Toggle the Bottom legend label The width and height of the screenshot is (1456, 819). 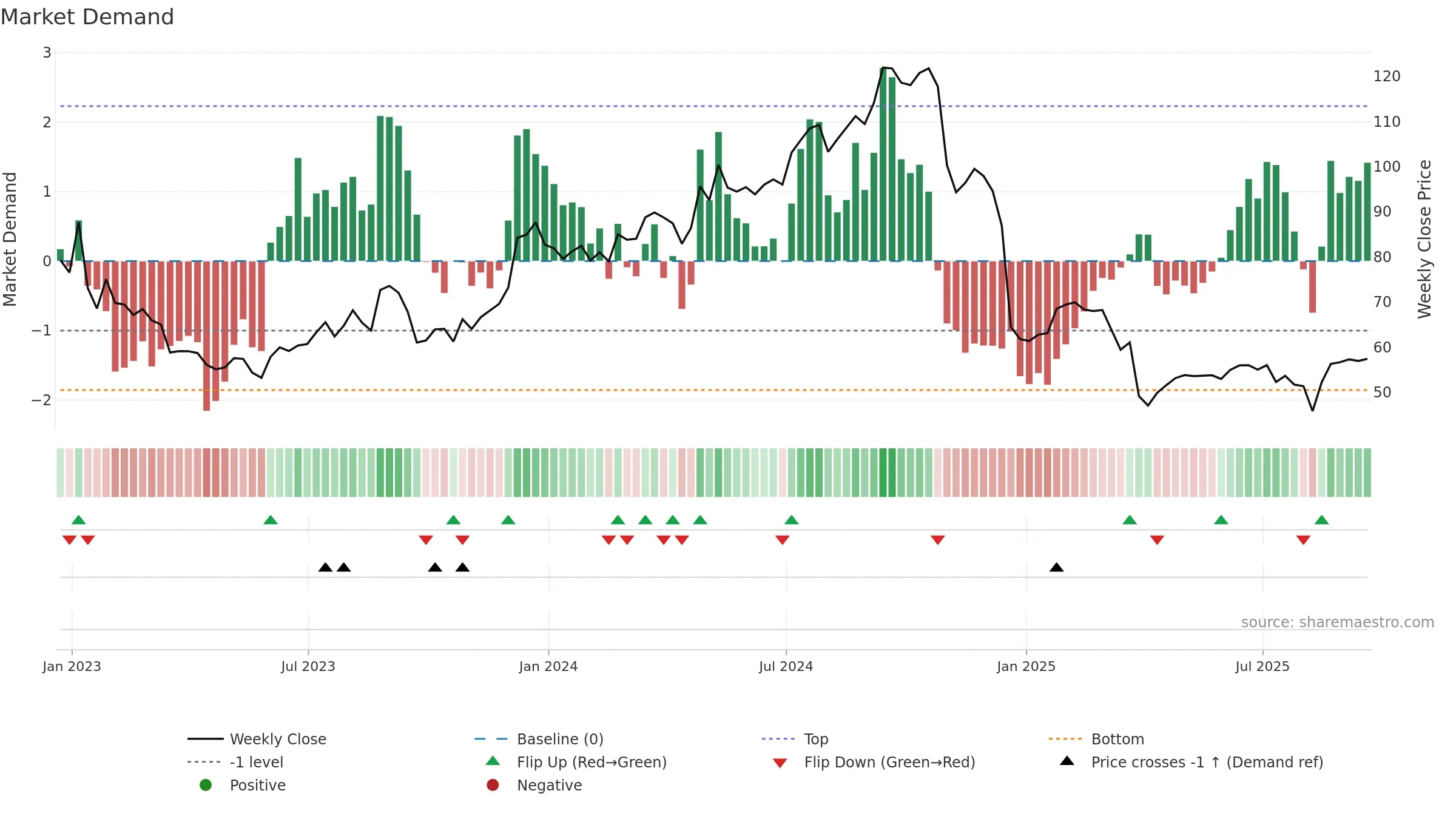1117,739
